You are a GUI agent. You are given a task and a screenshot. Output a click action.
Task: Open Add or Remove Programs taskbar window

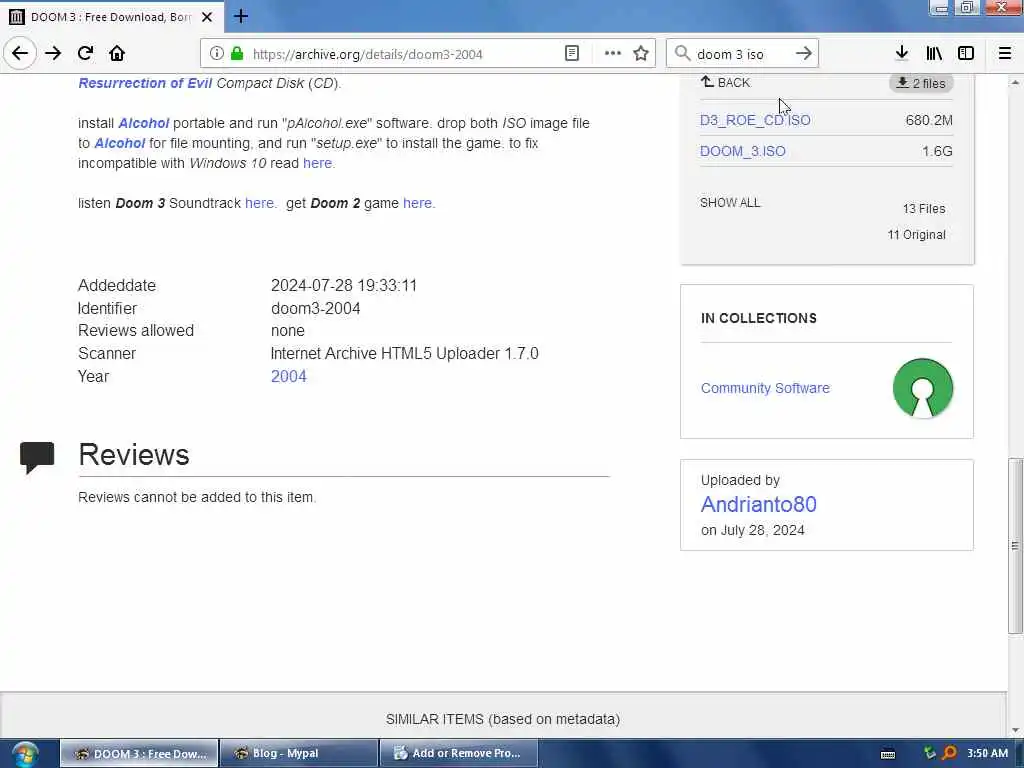[459, 753]
